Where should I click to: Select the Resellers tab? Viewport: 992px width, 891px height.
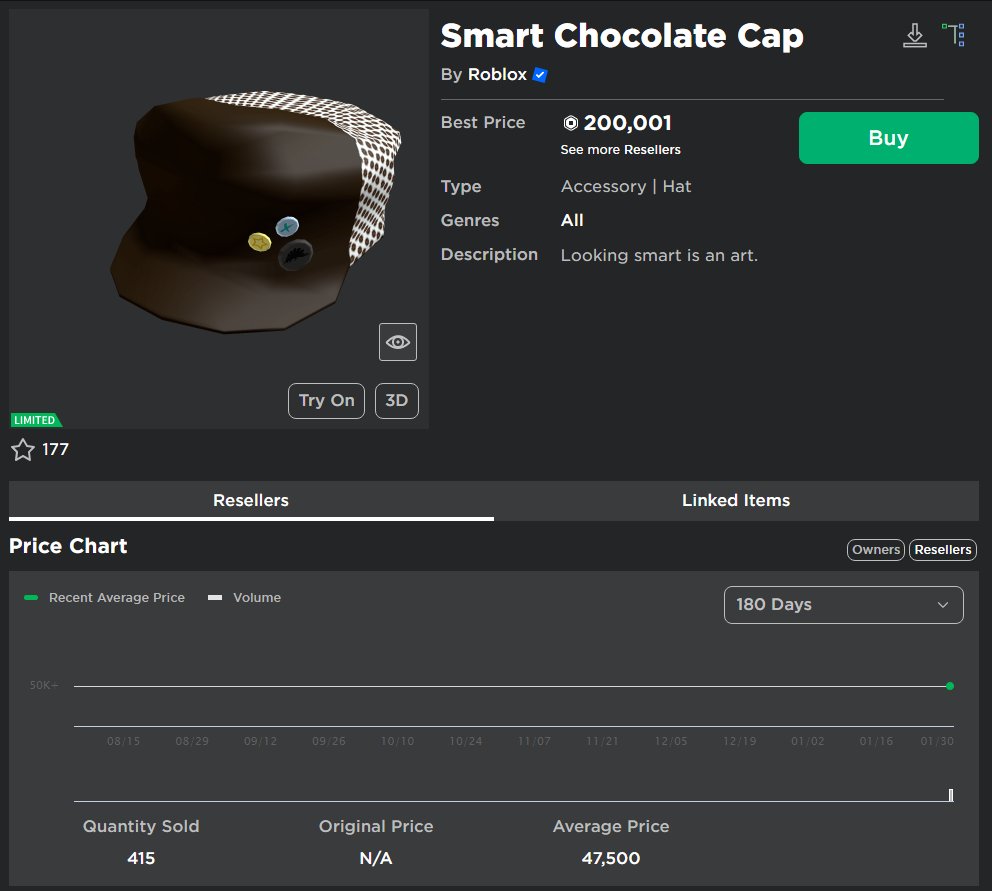tap(252, 500)
